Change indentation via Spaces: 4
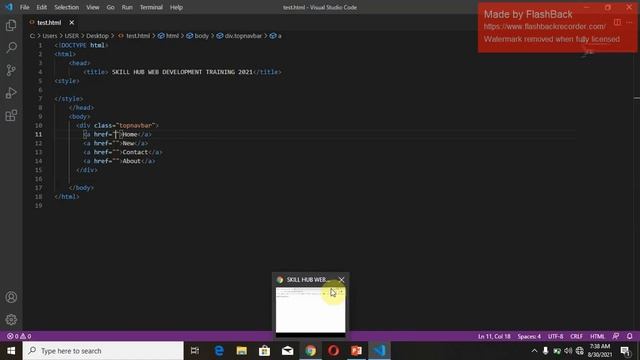The width and height of the screenshot is (640, 360). (x=529, y=336)
